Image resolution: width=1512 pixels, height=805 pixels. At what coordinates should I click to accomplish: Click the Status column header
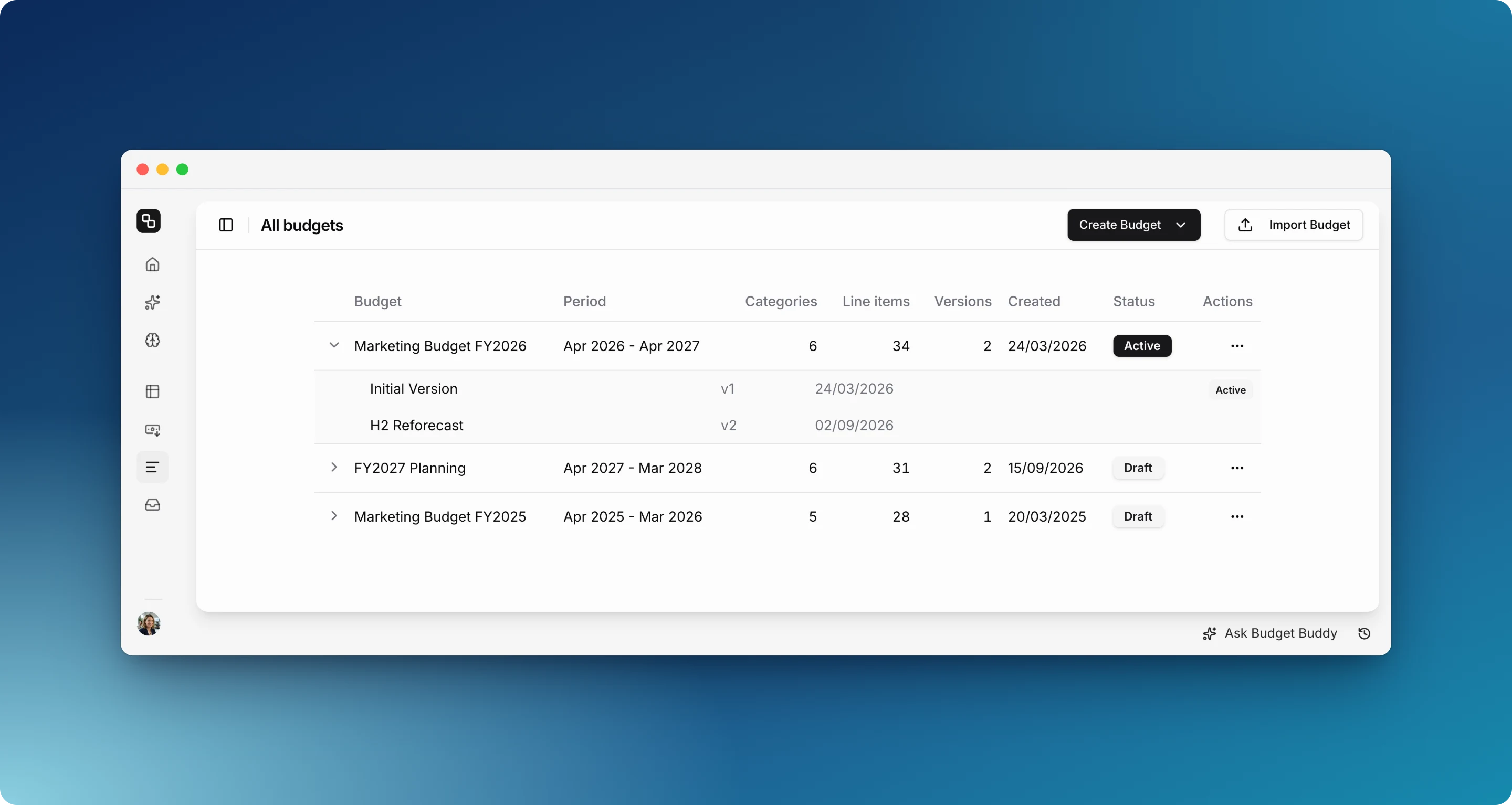tap(1133, 302)
